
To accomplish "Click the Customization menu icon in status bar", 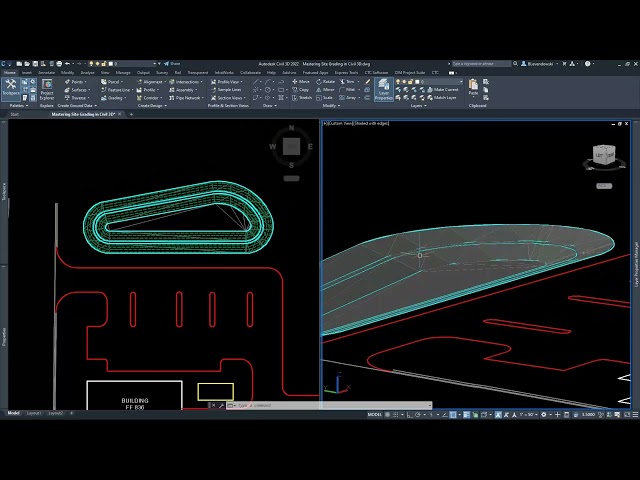I will (x=635, y=415).
